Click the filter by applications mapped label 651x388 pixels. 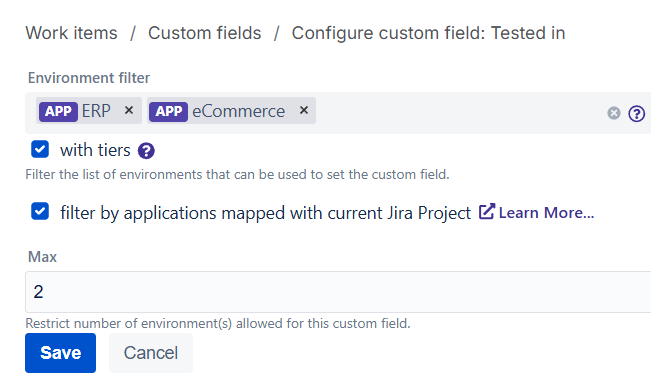point(266,213)
